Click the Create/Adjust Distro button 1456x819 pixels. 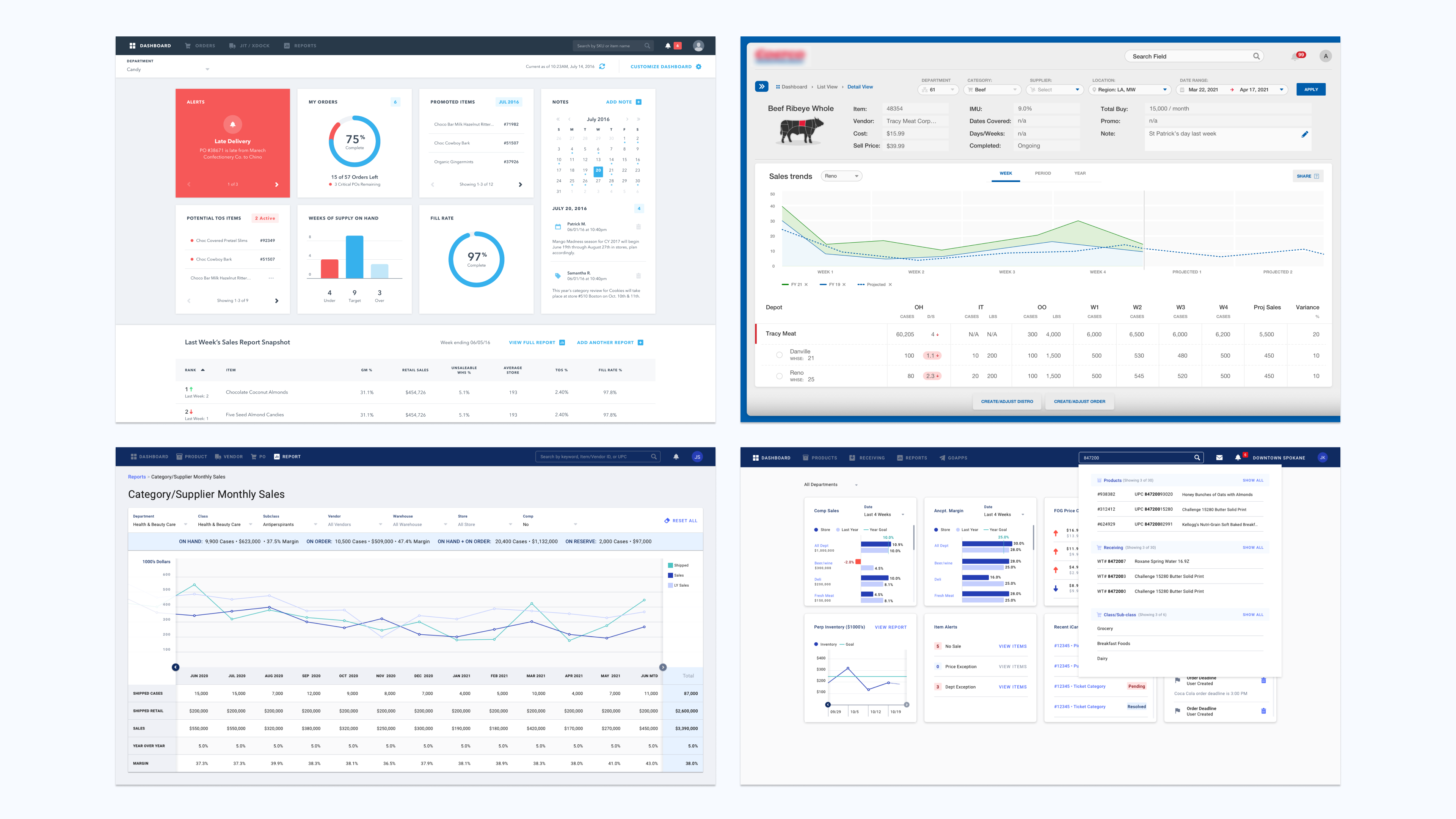1007,401
